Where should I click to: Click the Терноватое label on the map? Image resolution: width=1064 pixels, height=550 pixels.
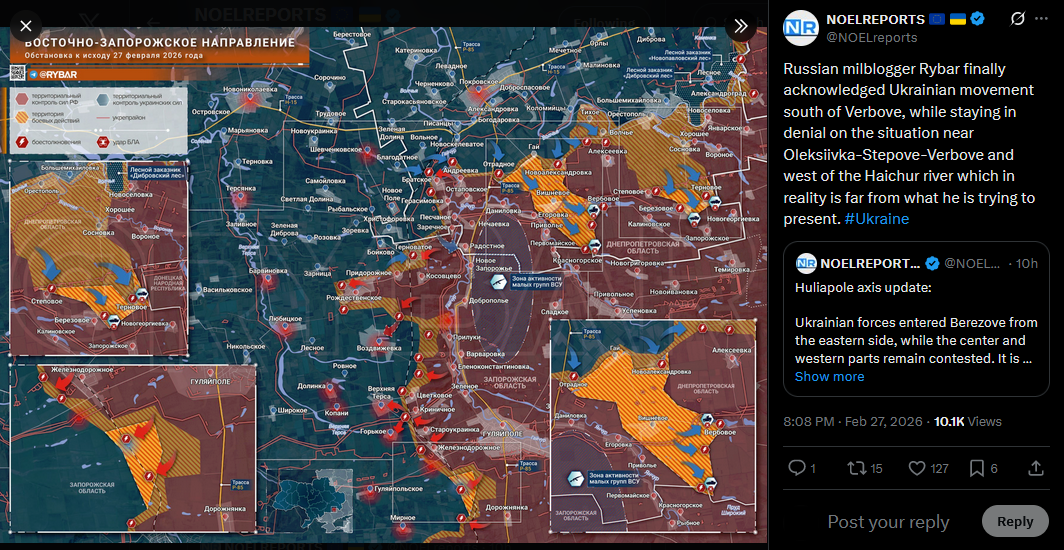click(413, 248)
